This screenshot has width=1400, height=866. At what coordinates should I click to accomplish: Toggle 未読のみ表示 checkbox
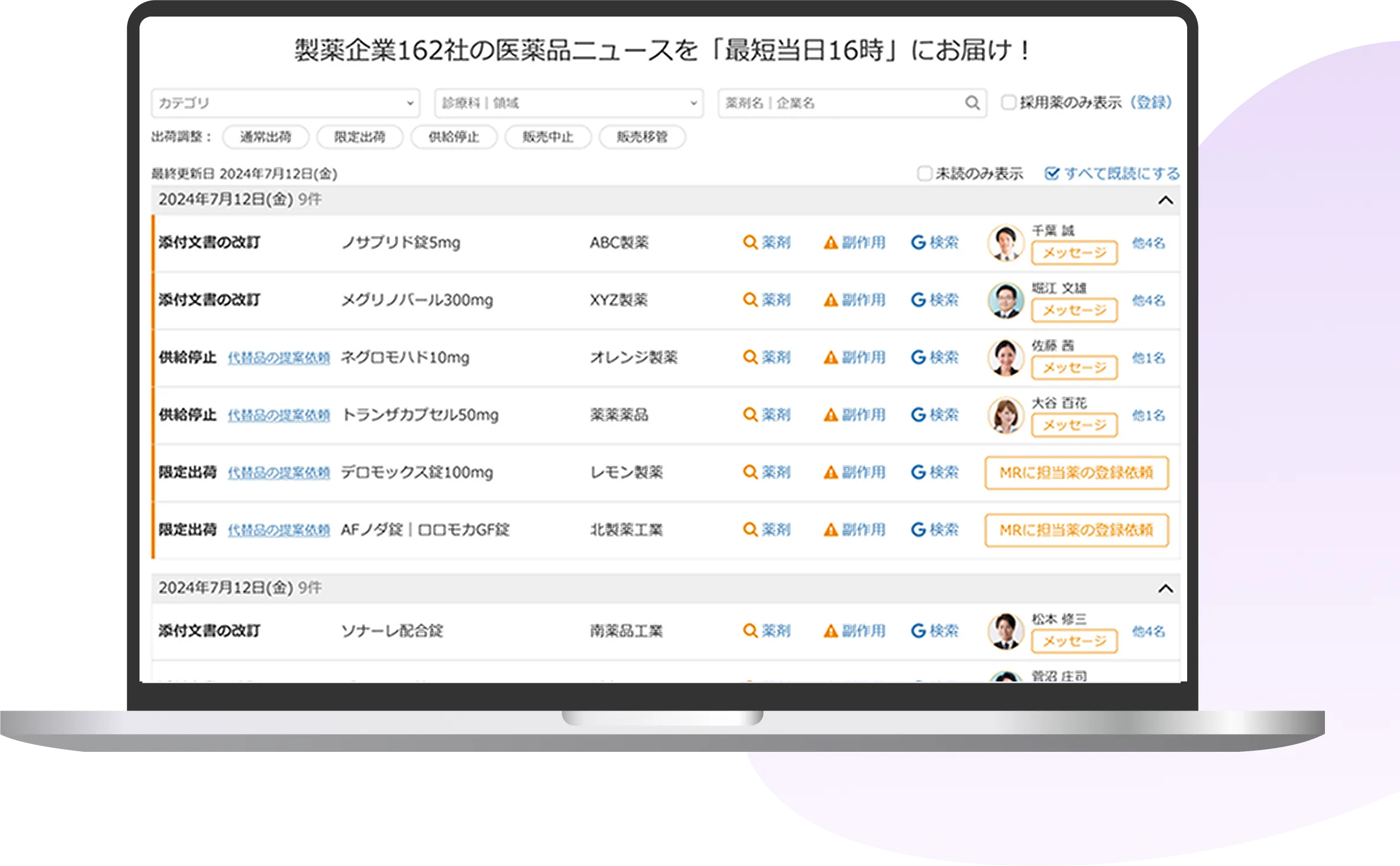923,174
